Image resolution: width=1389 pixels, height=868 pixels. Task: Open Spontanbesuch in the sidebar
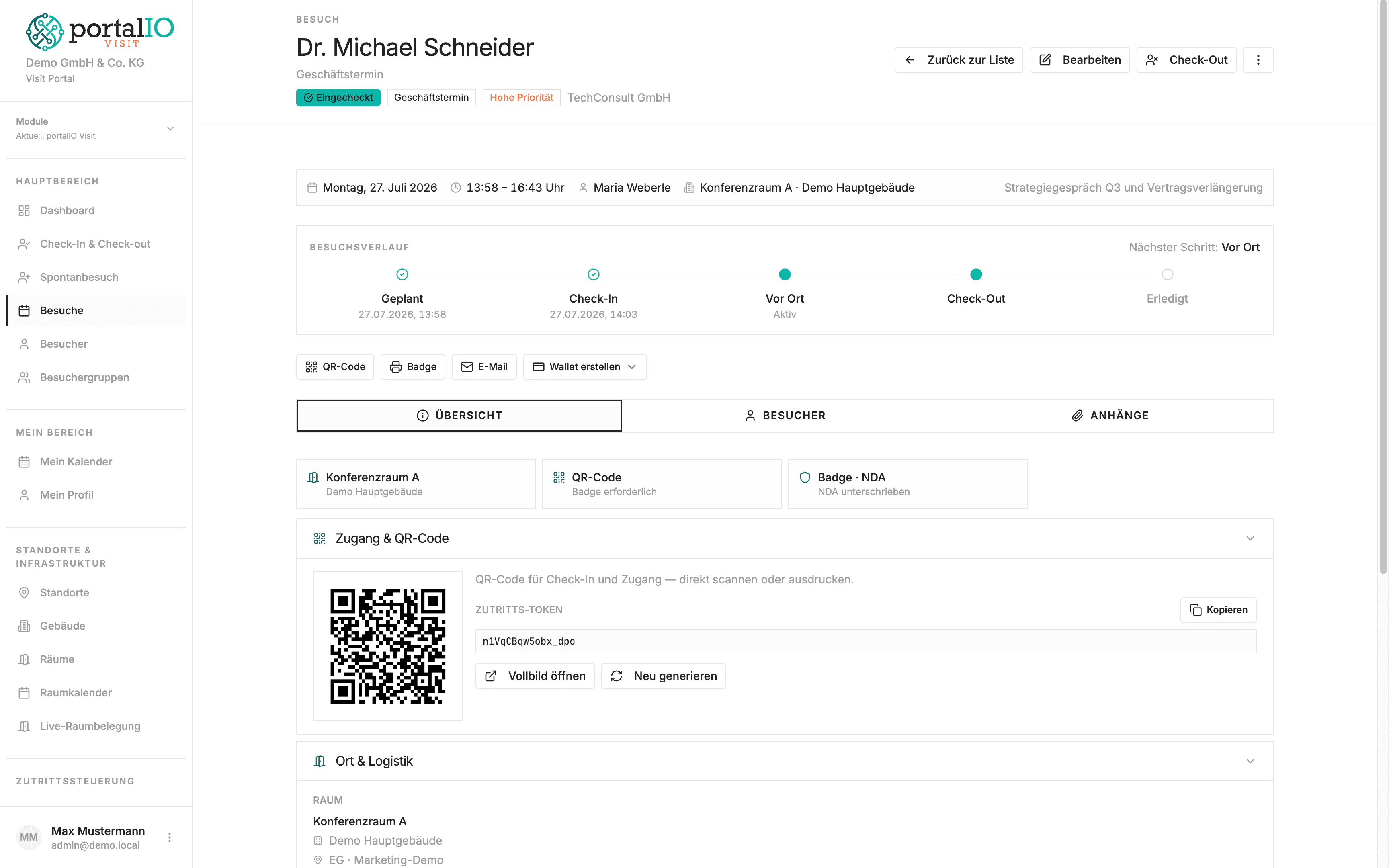click(96, 277)
